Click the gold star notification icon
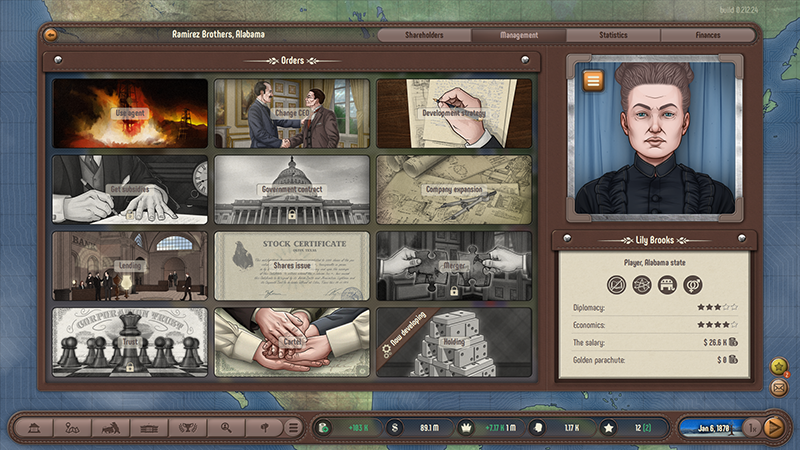Screen dimensions: 800x450 click(779, 367)
